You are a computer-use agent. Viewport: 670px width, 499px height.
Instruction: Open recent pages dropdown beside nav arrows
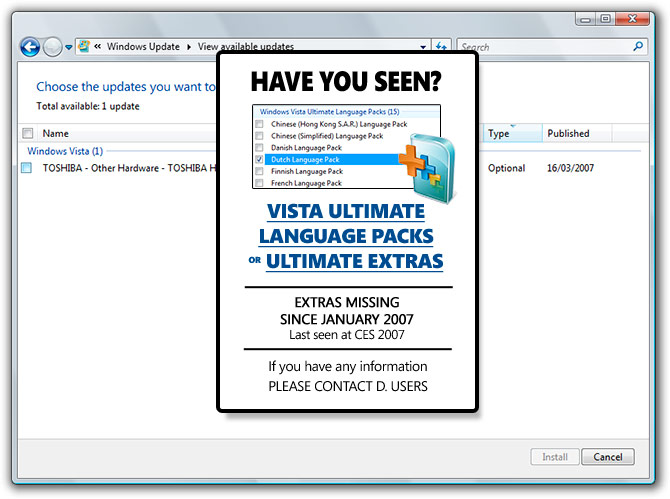click(68, 47)
